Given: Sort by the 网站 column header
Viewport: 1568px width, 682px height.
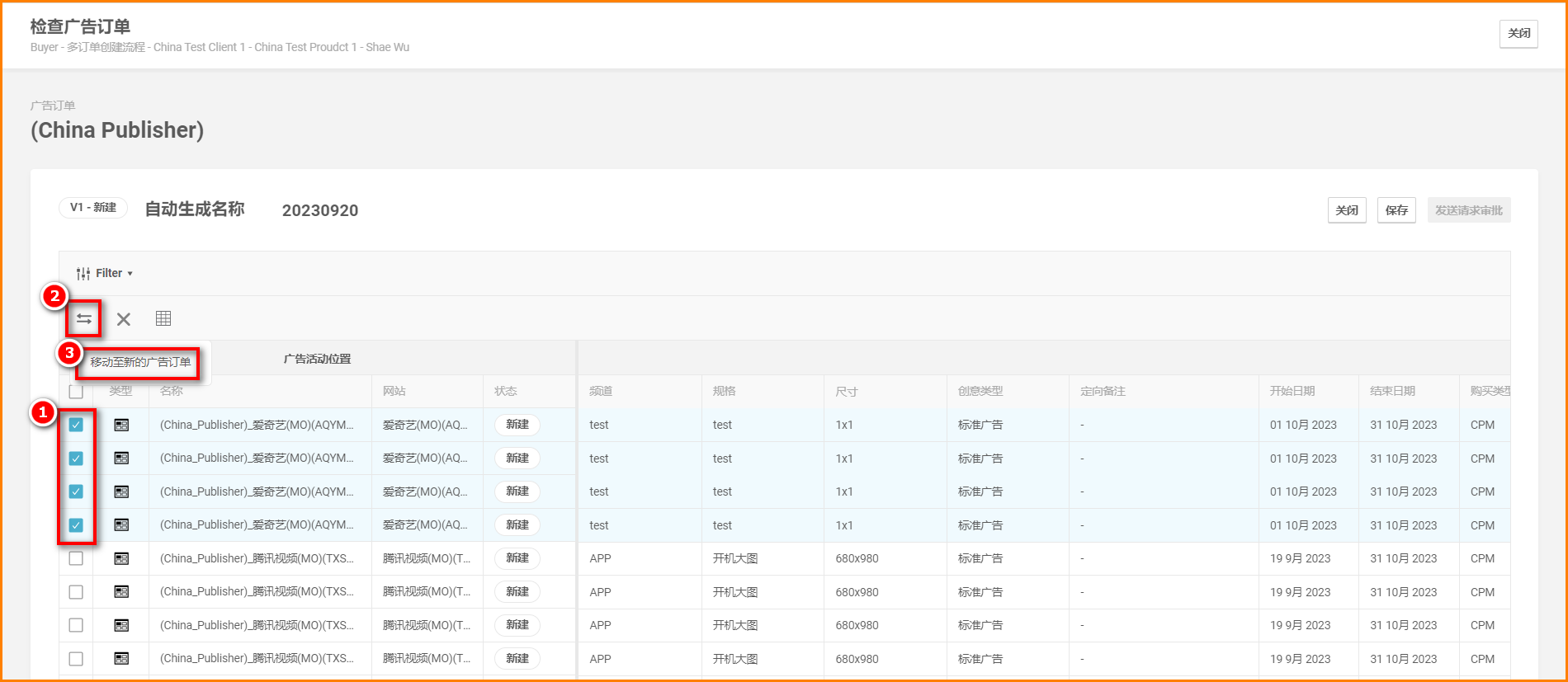Looking at the screenshot, I should click(394, 391).
